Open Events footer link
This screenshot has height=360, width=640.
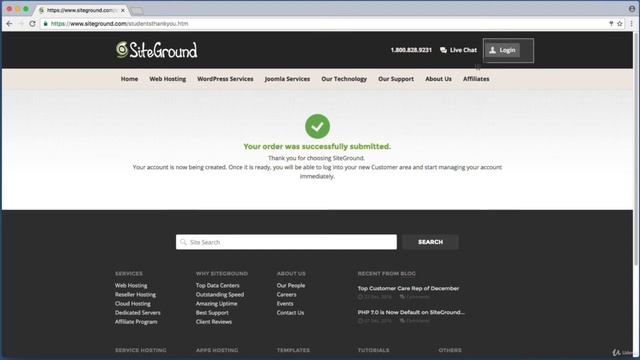(284, 304)
